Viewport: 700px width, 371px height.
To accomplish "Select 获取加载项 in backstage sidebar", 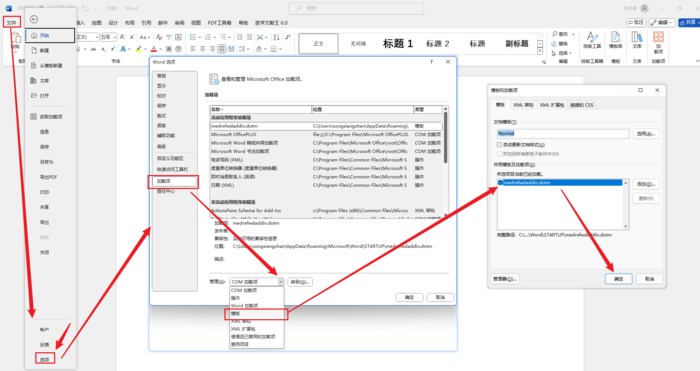I will [46, 117].
